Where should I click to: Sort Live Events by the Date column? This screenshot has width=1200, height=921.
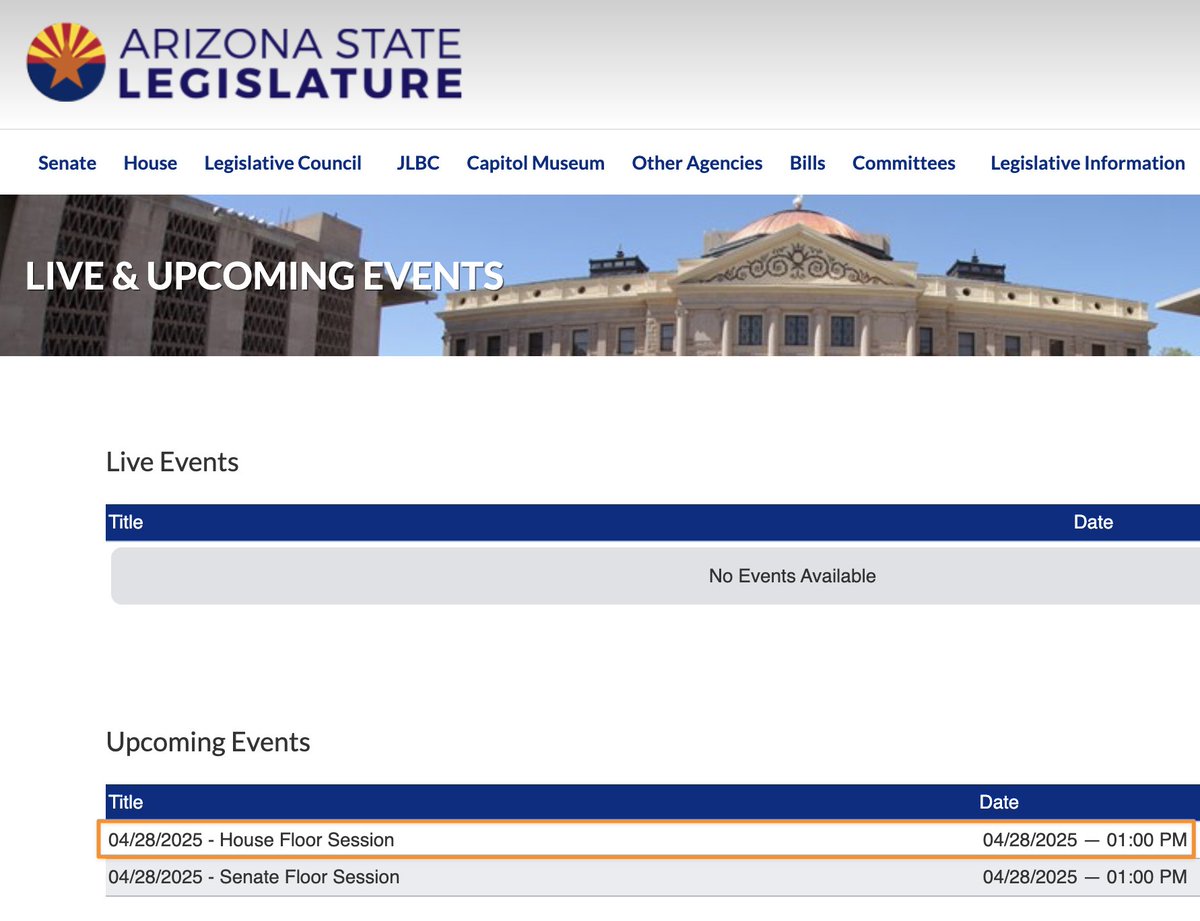[1094, 522]
